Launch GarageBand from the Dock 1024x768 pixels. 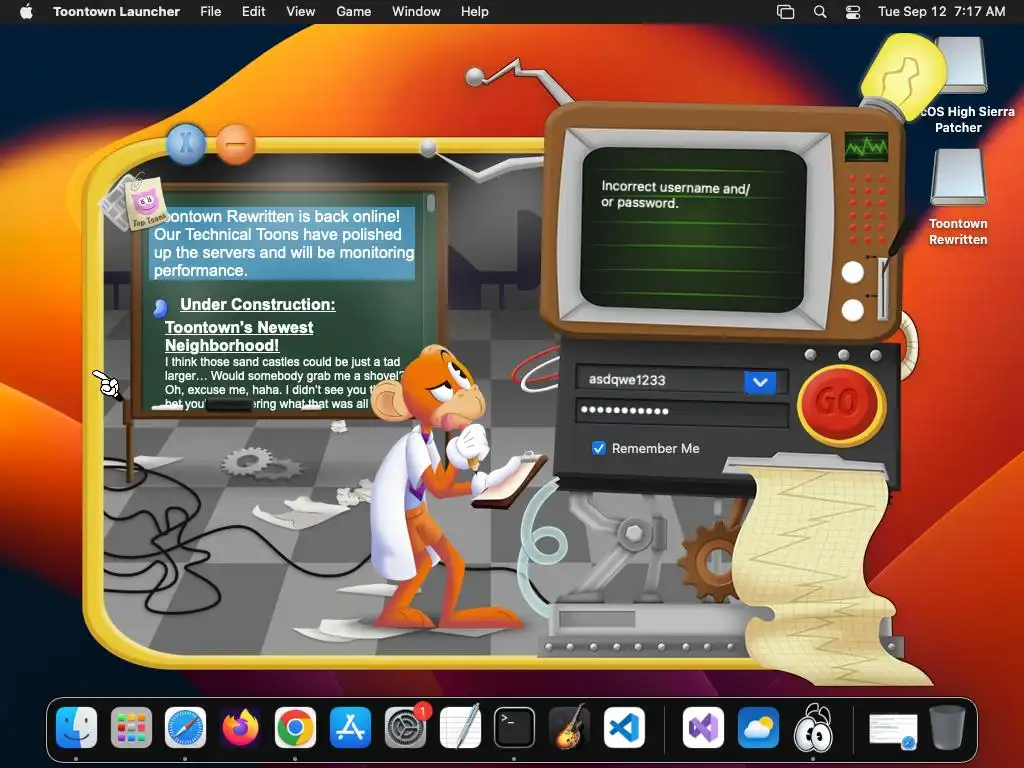click(569, 727)
